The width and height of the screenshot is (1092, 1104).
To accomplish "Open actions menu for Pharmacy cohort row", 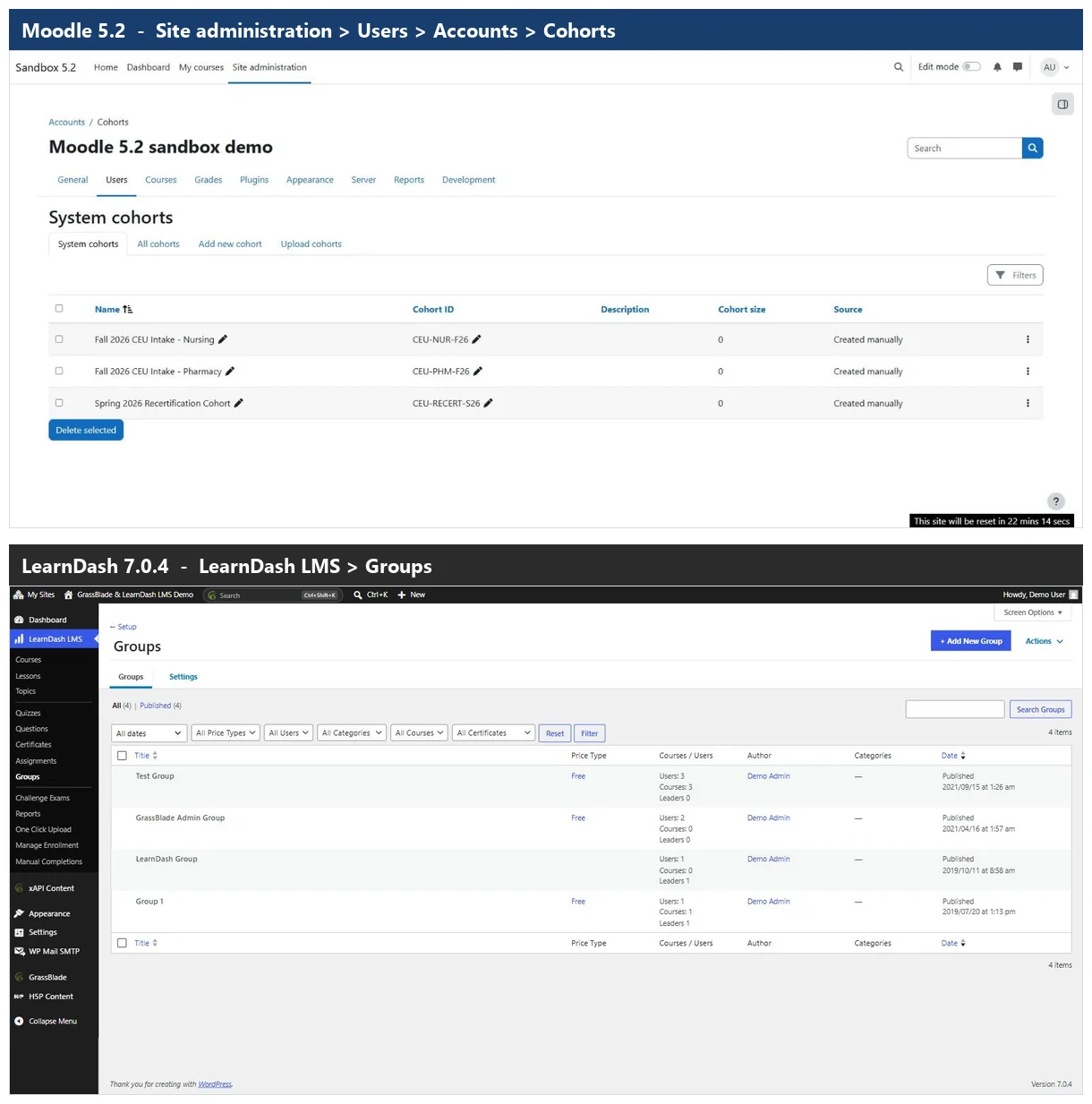I will [x=1028, y=372].
